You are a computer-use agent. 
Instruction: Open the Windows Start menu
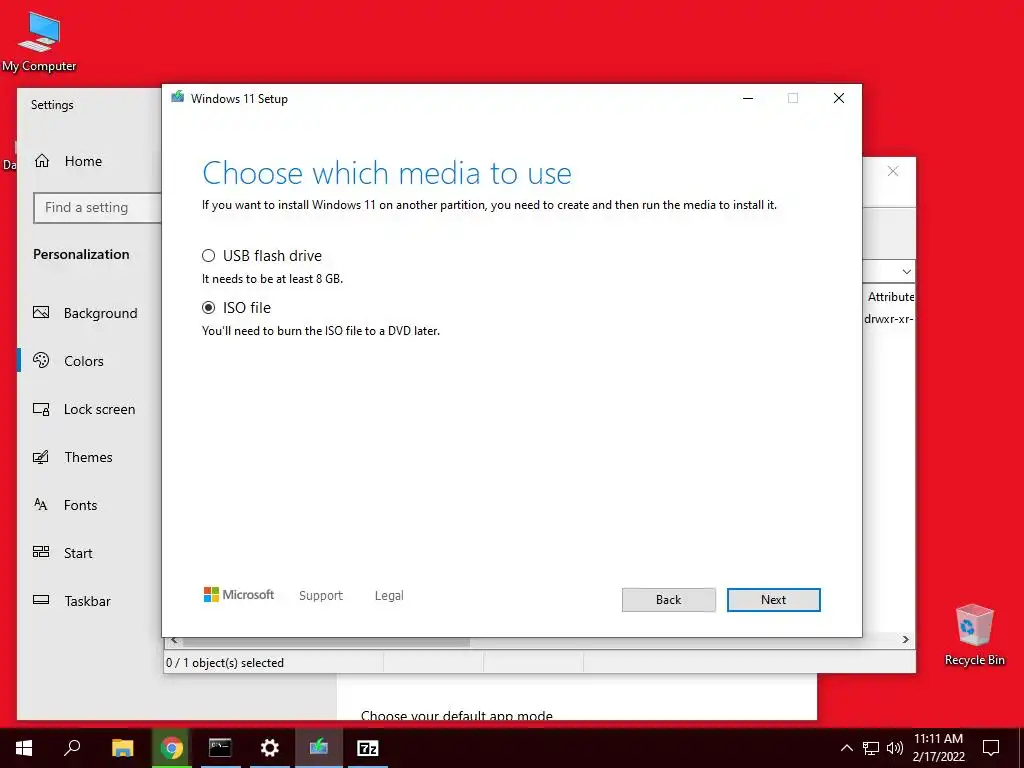click(x=24, y=748)
